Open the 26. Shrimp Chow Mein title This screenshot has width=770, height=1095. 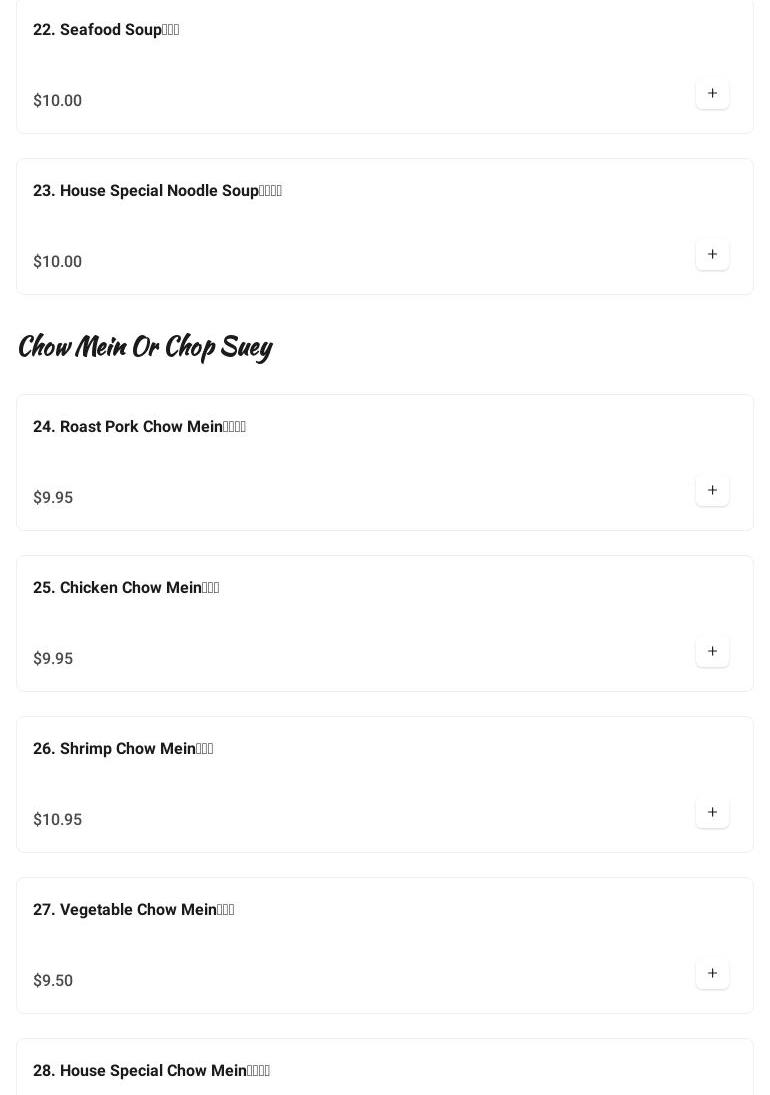point(123,749)
